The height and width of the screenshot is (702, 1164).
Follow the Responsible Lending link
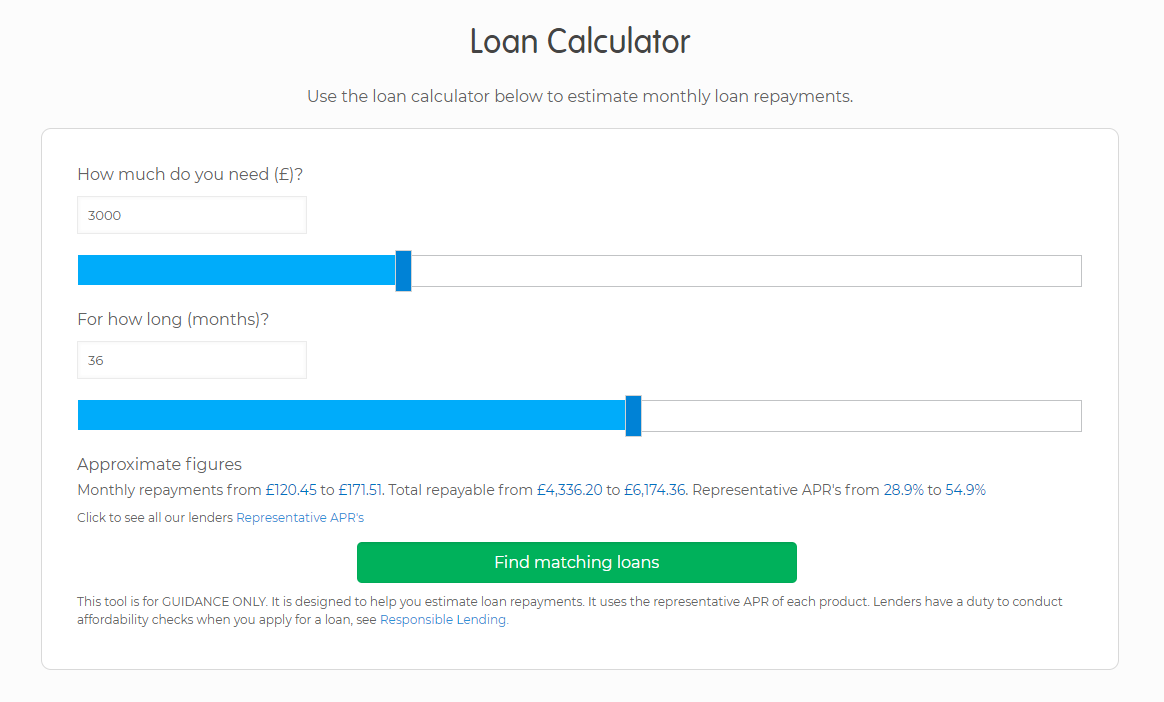pyautogui.click(x=444, y=620)
